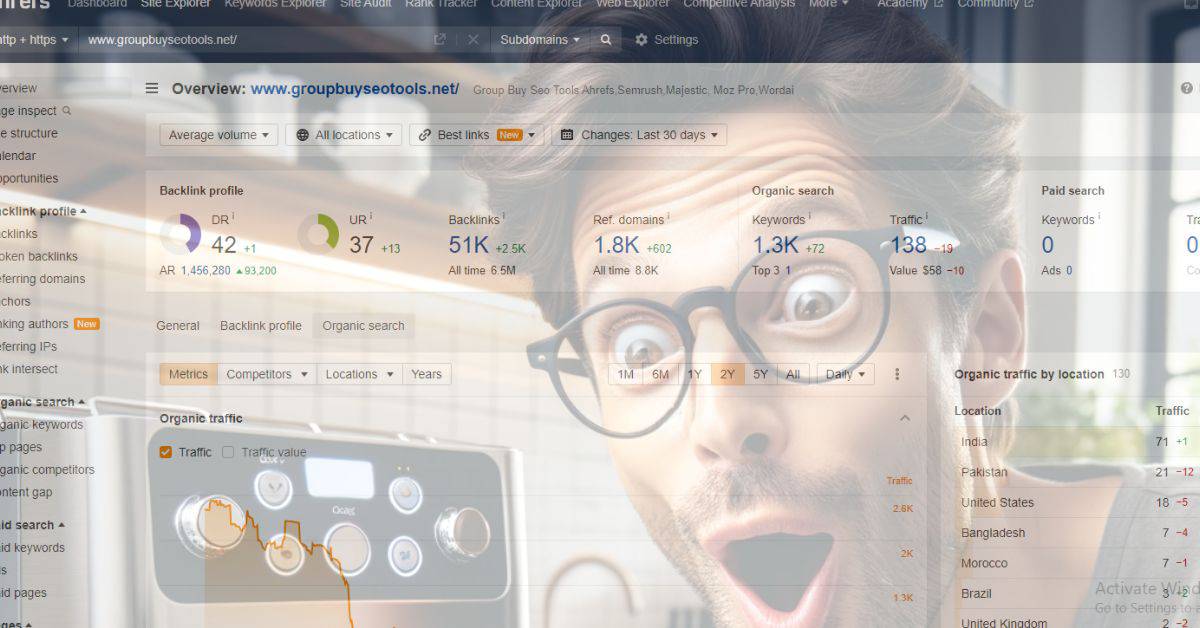Select the Metrics chart view

(188, 374)
